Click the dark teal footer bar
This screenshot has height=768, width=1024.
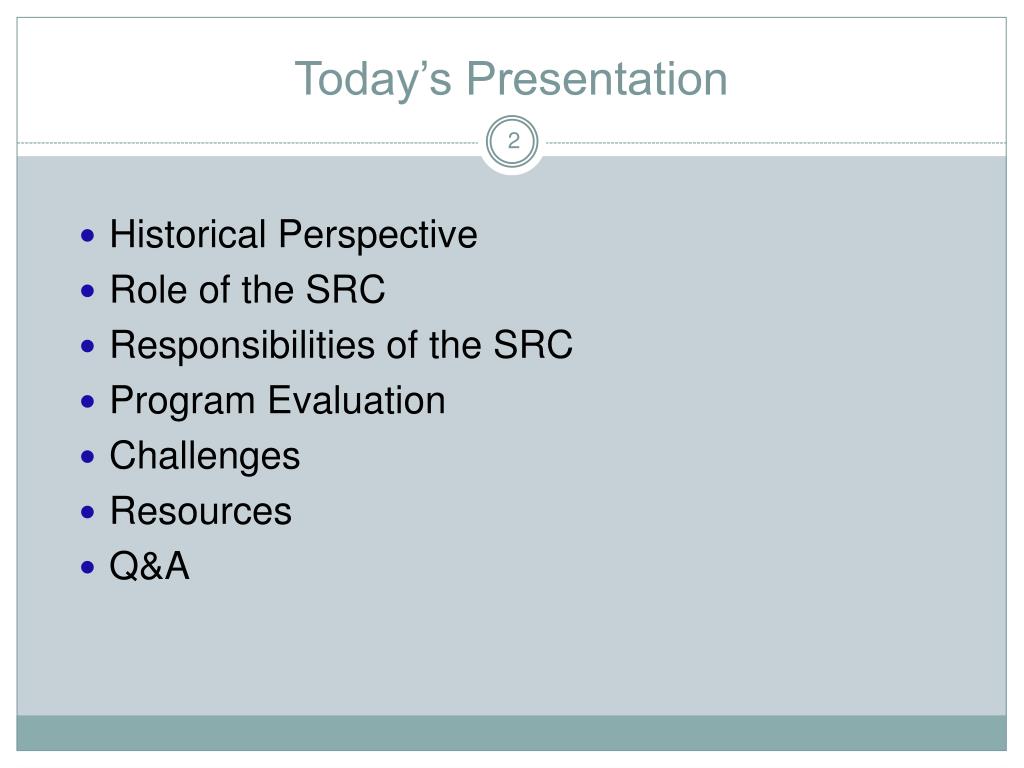pyautogui.click(x=511, y=733)
